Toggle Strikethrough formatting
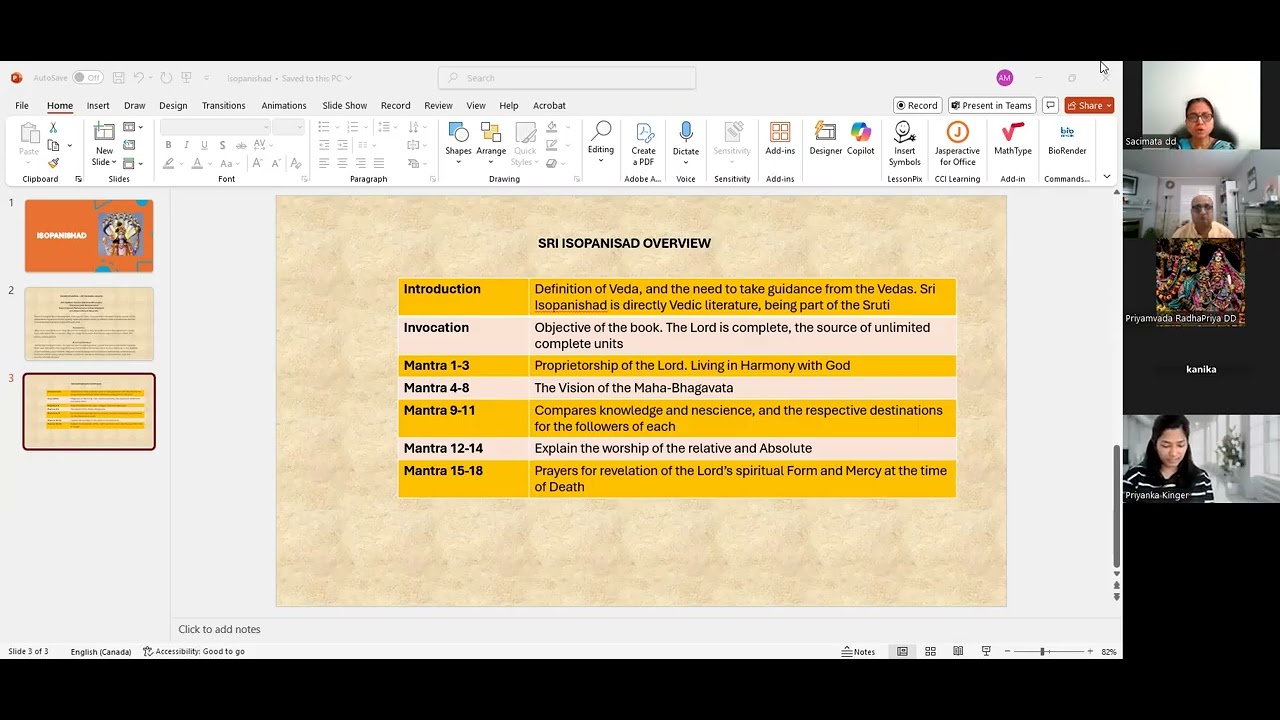Screen dimensions: 1280x720 [240, 146]
